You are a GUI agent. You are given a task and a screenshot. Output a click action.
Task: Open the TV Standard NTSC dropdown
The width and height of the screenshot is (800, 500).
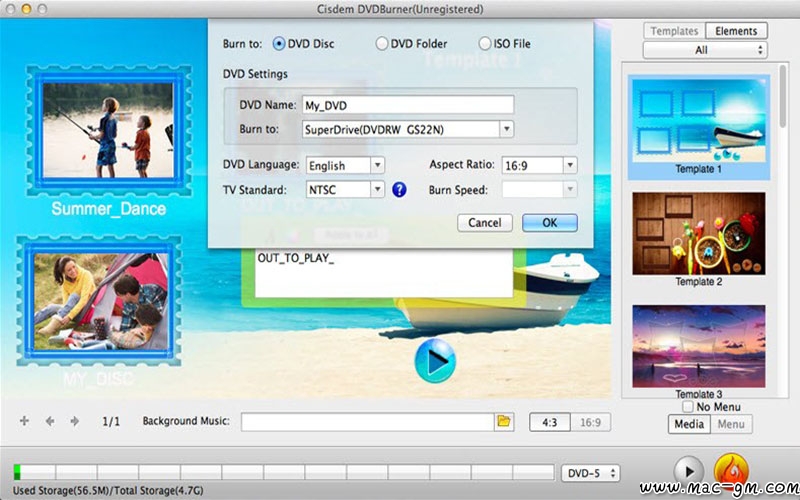(345, 190)
